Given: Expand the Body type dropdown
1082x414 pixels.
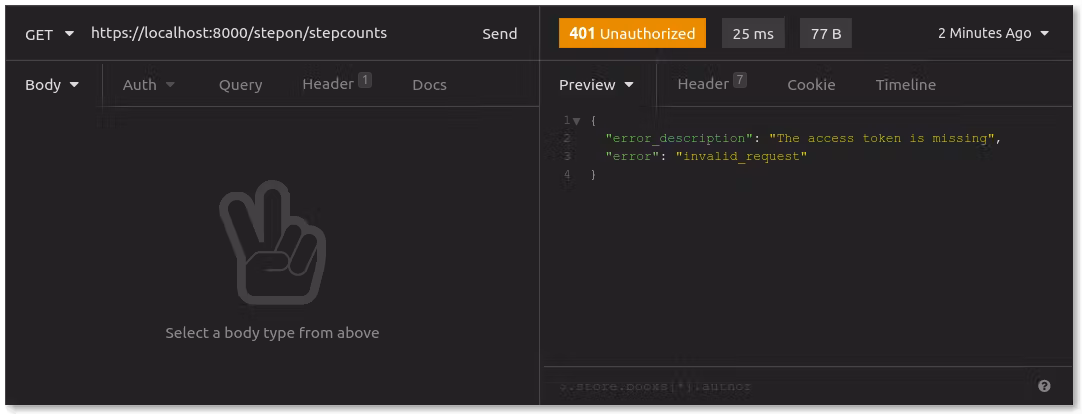Looking at the screenshot, I should coord(52,85).
